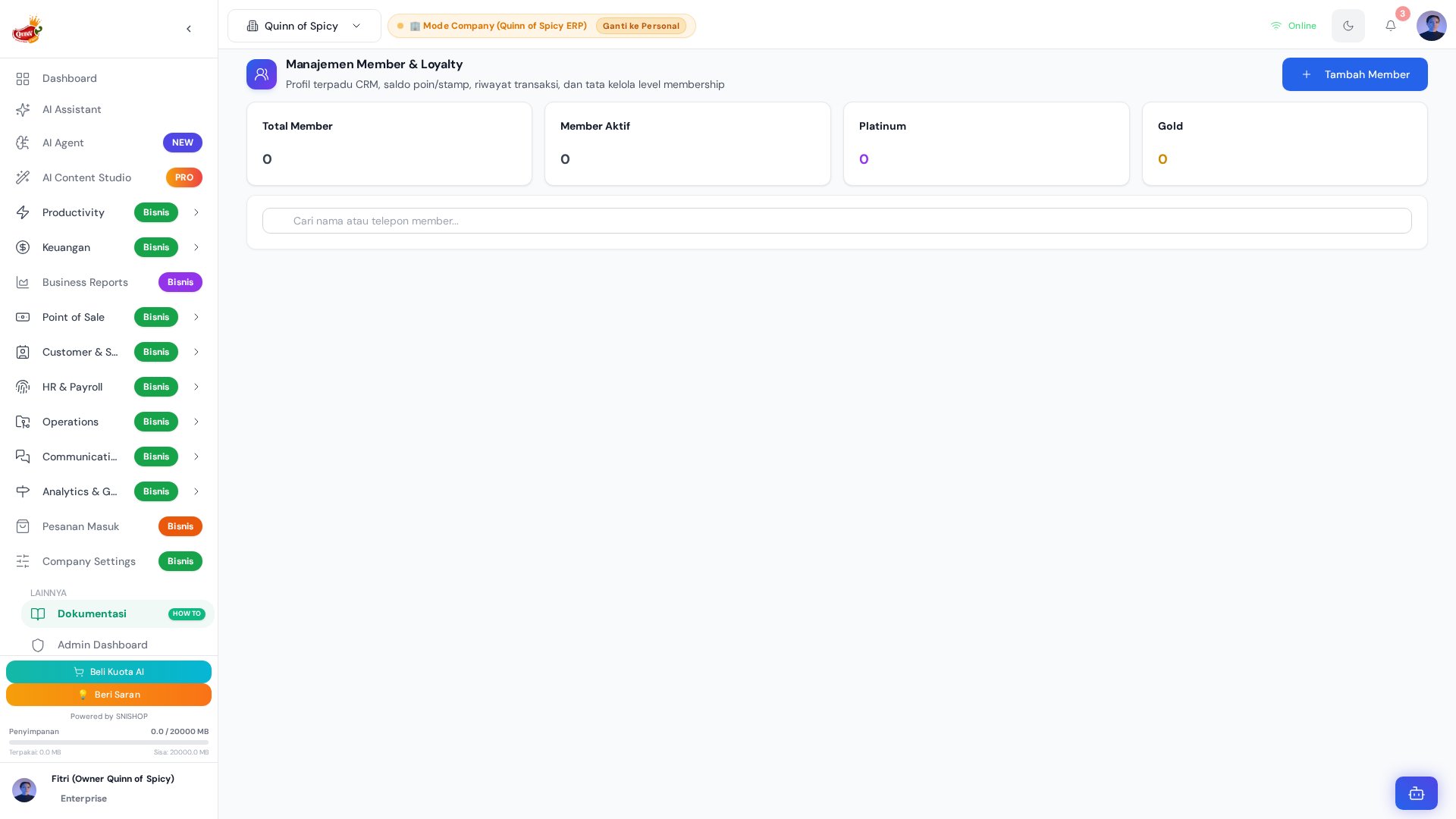This screenshot has height=819, width=1456.
Task: Go to Dashboard menu item
Action: 108,79
